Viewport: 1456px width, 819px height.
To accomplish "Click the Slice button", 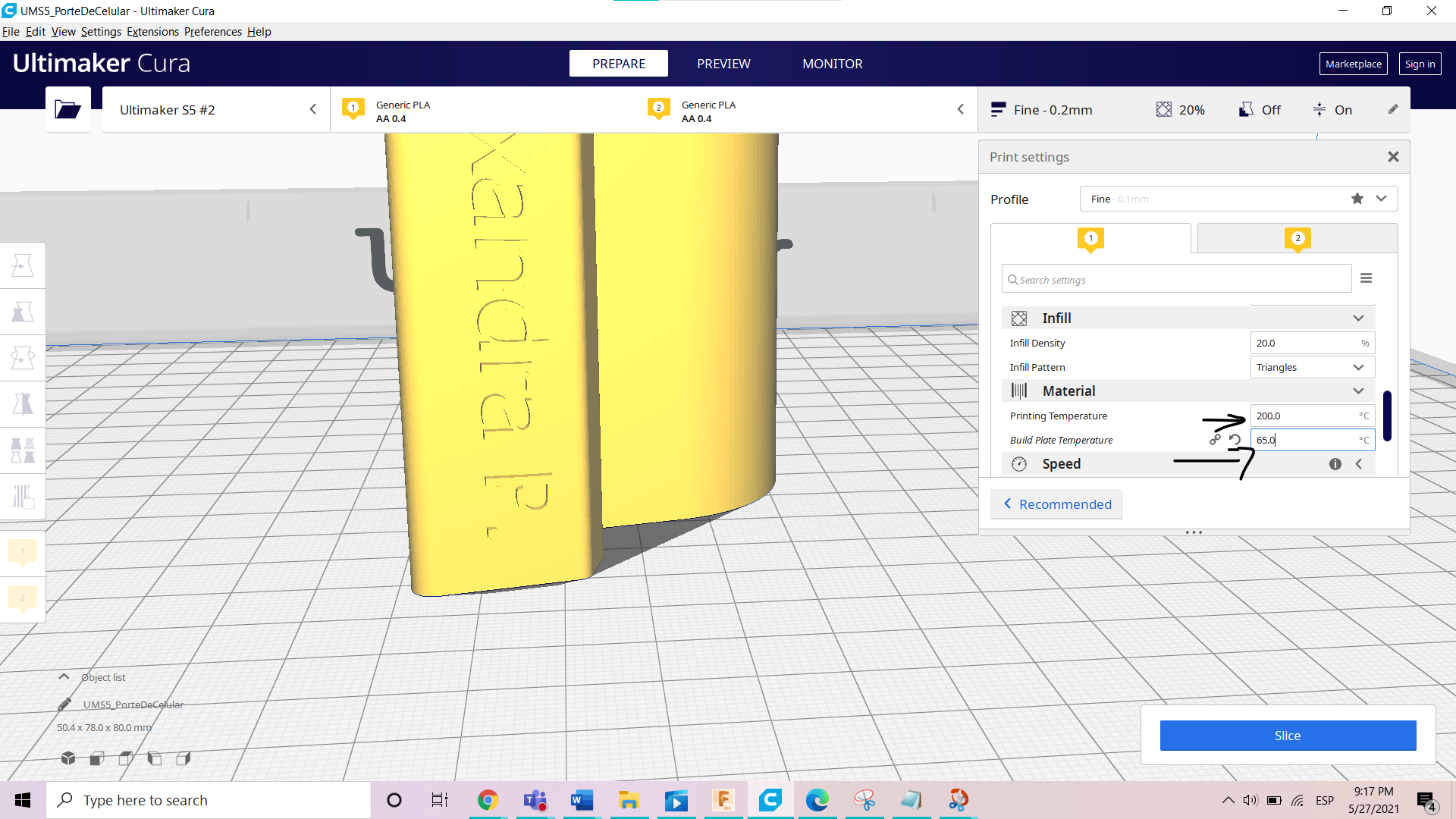I will pyautogui.click(x=1287, y=736).
